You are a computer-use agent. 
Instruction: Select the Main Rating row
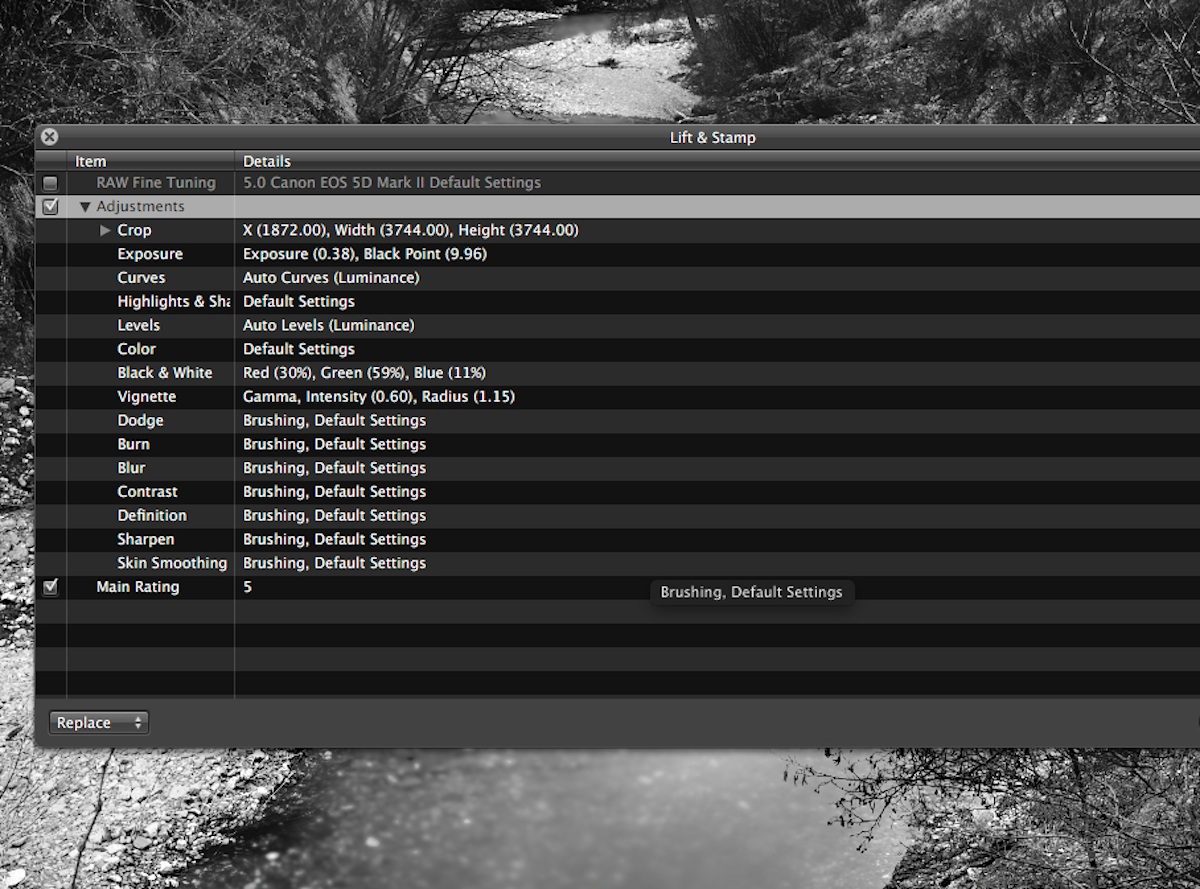tap(138, 587)
